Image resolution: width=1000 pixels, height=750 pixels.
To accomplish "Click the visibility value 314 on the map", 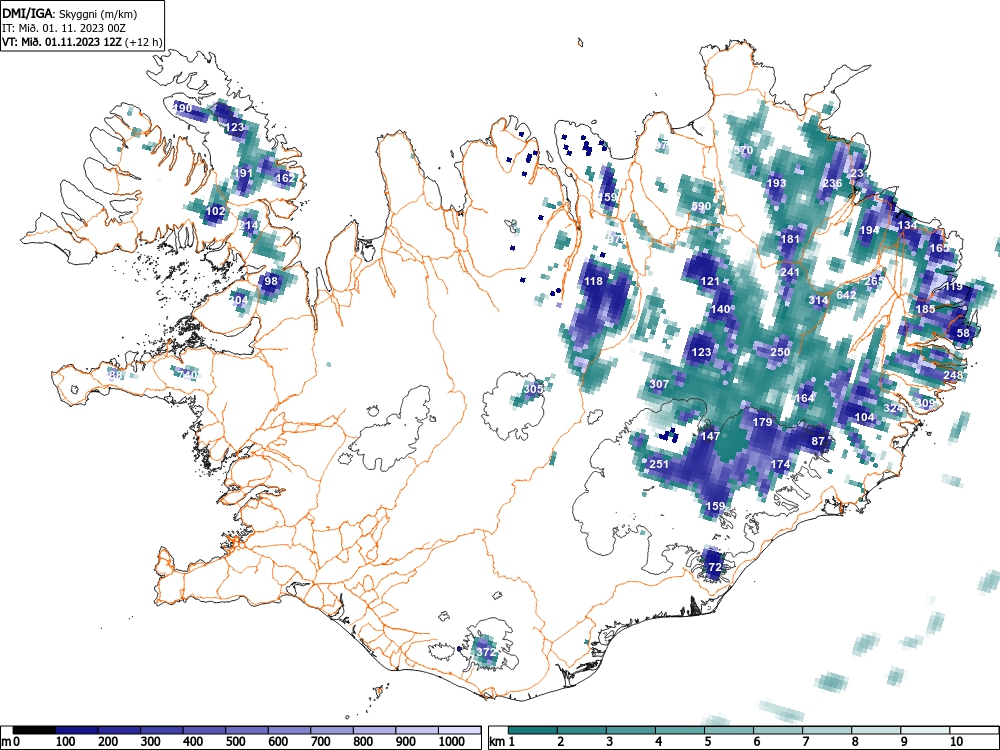I will click(x=818, y=300).
